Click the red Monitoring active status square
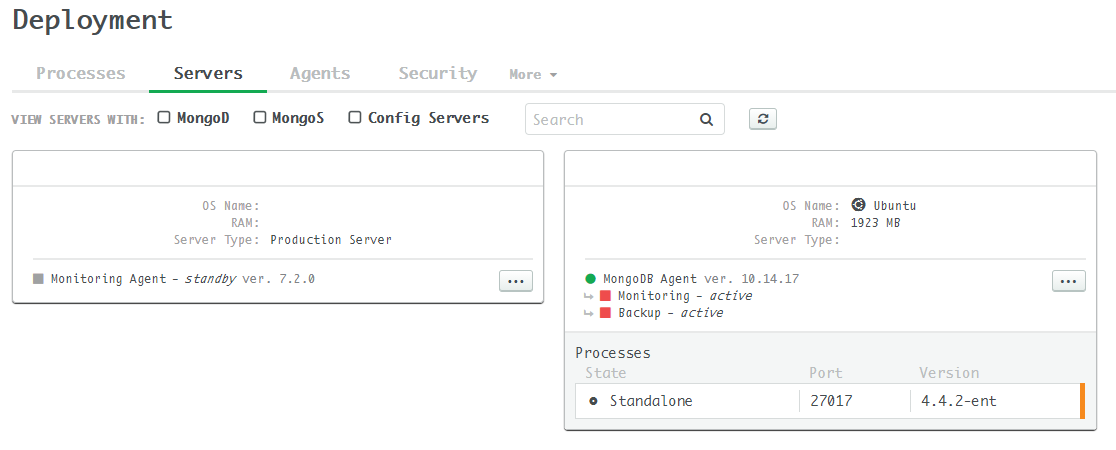The width and height of the screenshot is (1116, 450). click(606, 295)
